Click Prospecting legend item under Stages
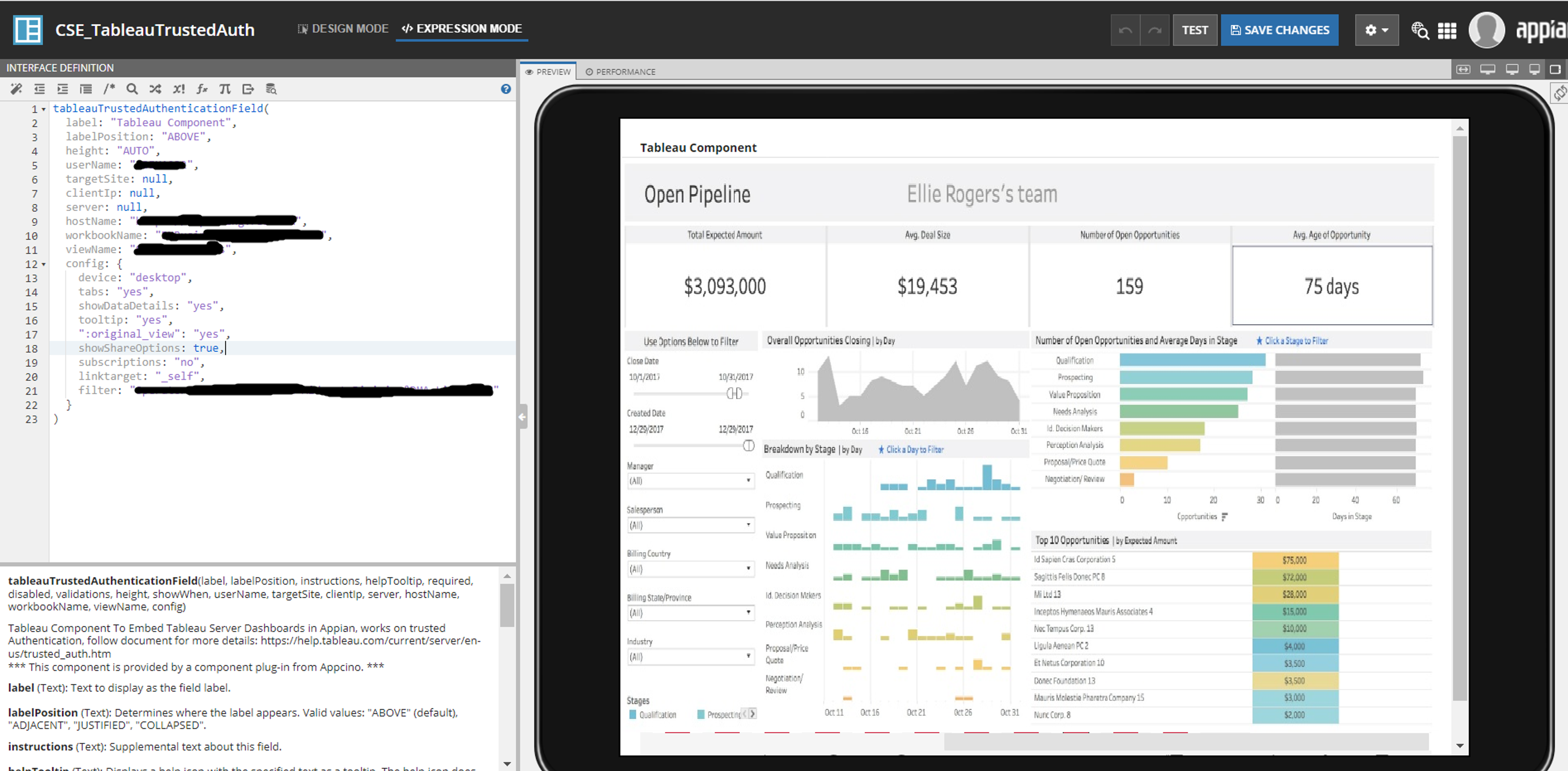 point(719,714)
